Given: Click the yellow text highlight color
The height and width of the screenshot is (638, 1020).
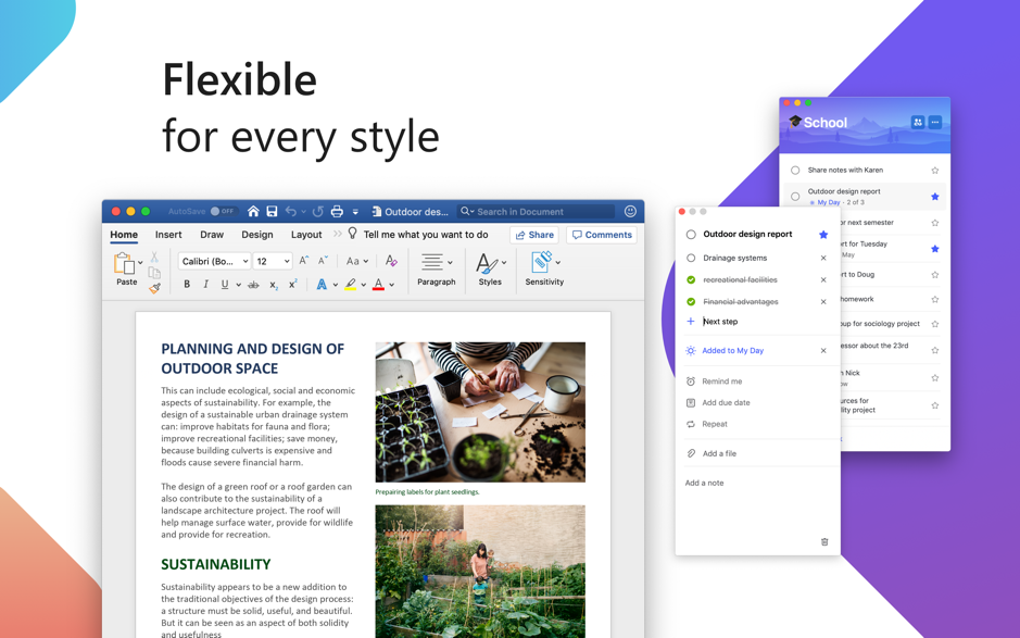Looking at the screenshot, I should coord(350,285).
